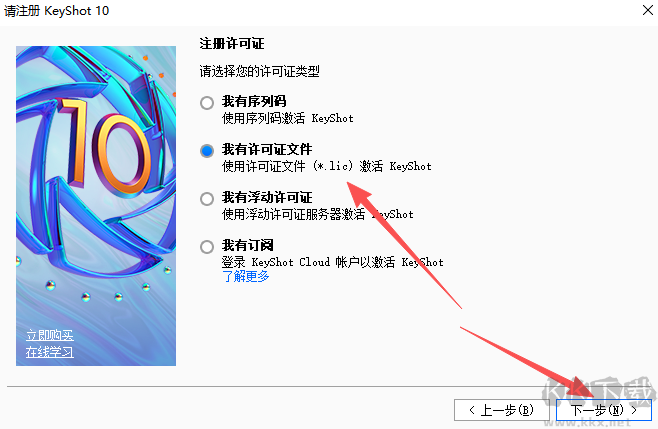Screen dimensions: 658x429
Task: Click the 使用浮动许可证服务器激活 description
Action: coord(318,214)
